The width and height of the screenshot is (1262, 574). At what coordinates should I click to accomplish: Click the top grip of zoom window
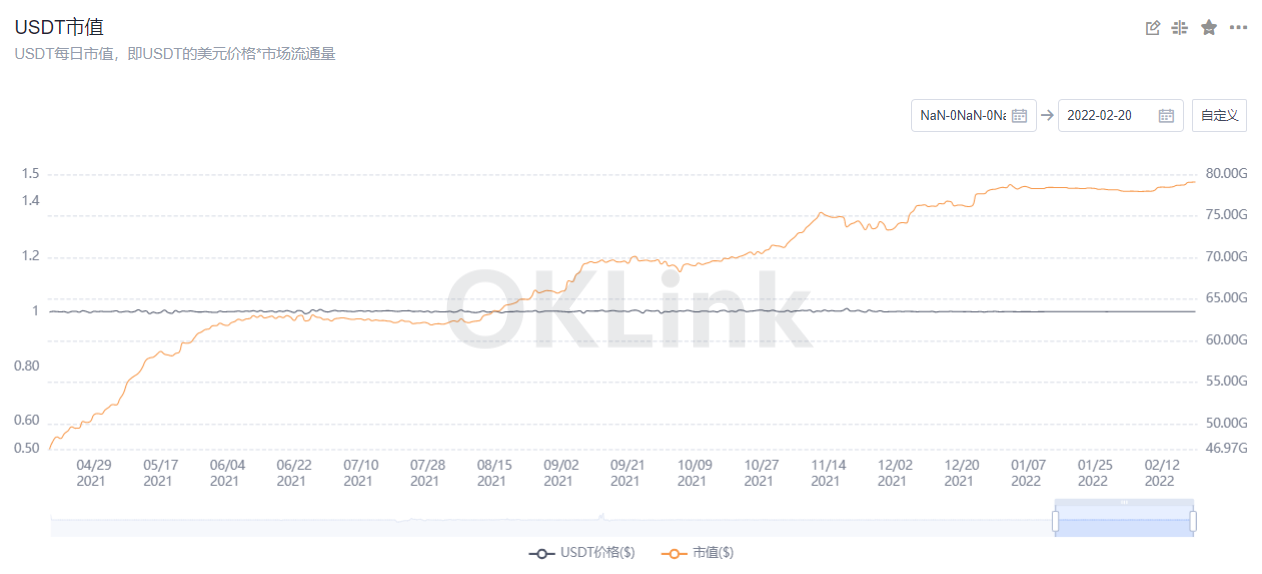coord(1124,502)
